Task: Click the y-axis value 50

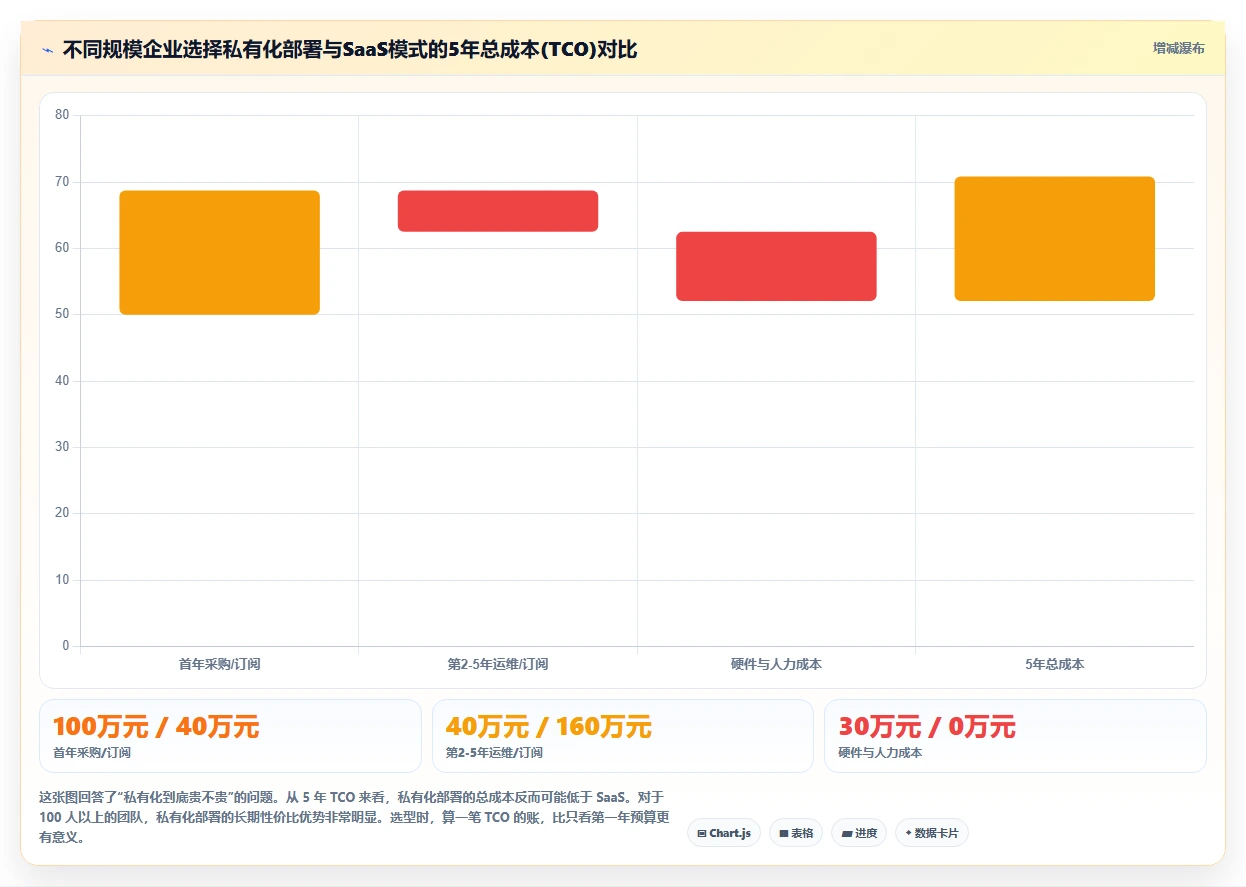Action: pos(62,314)
